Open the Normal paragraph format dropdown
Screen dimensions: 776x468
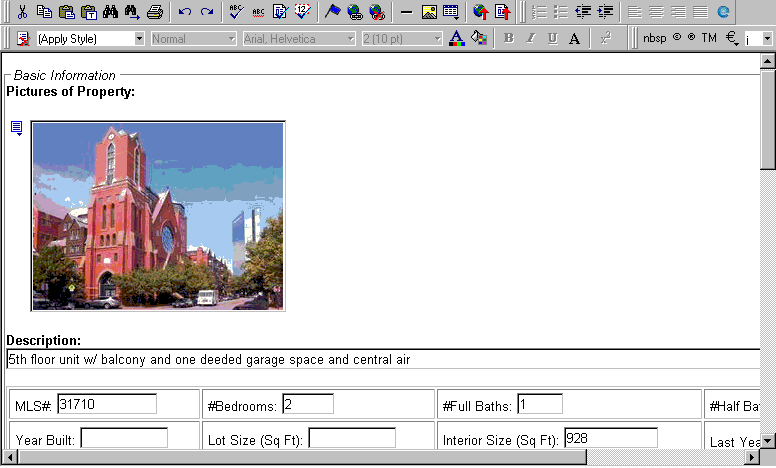click(231, 39)
